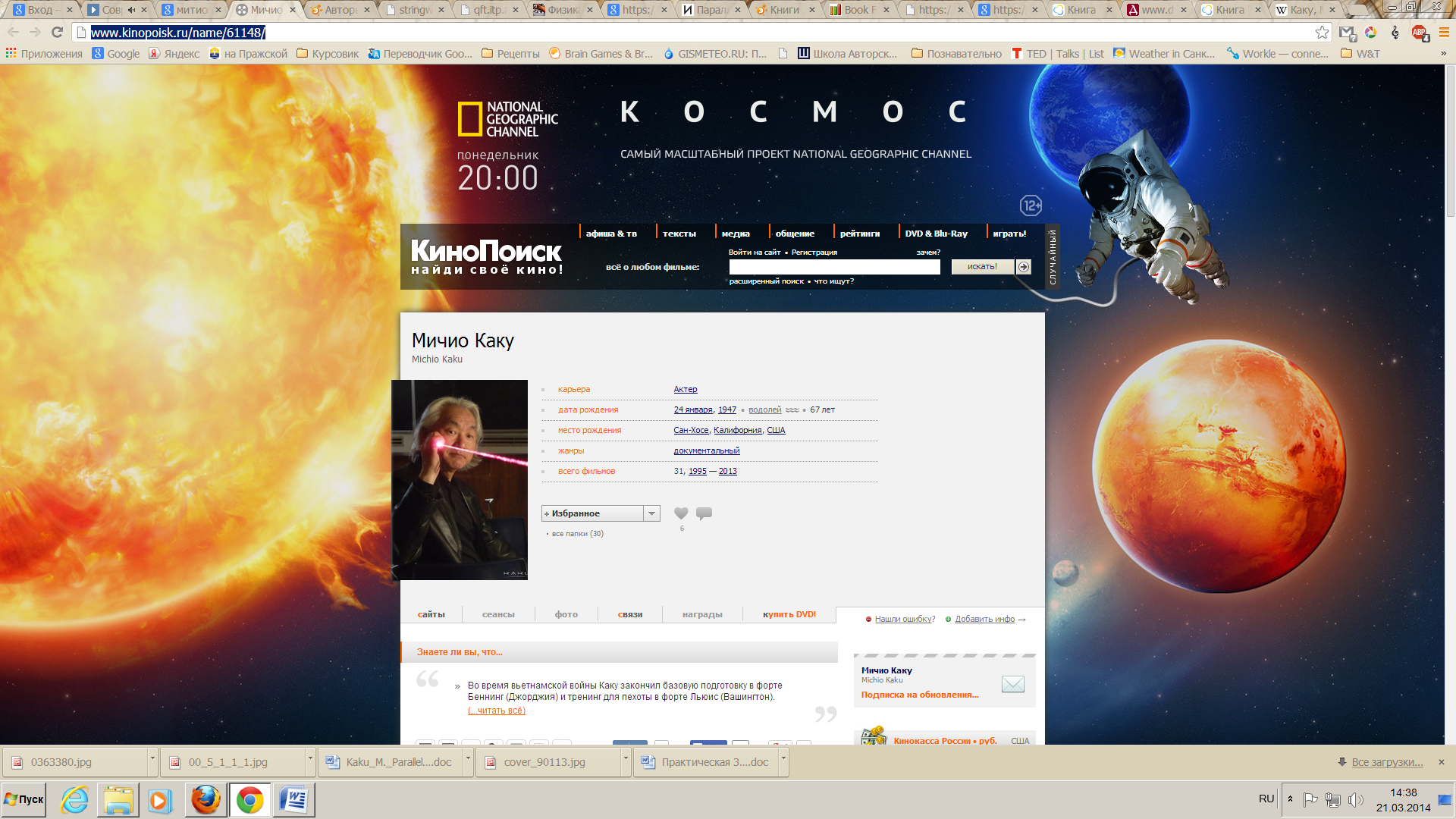This screenshot has height=819, width=1456.
Task: Open the читать всё link
Action: (497, 711)
